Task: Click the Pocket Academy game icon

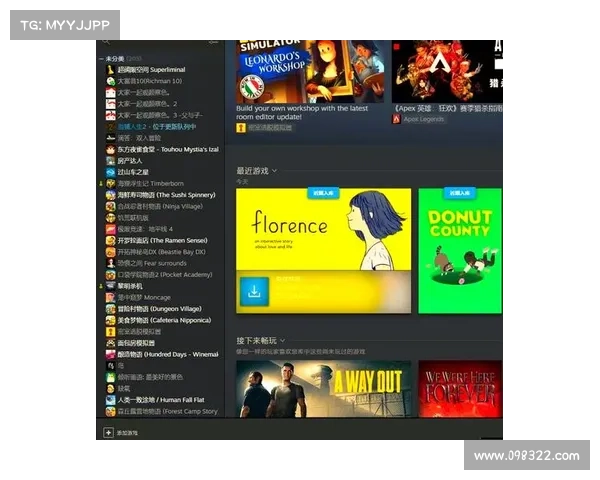Action: pyautogui.click(x=111, y=275)
